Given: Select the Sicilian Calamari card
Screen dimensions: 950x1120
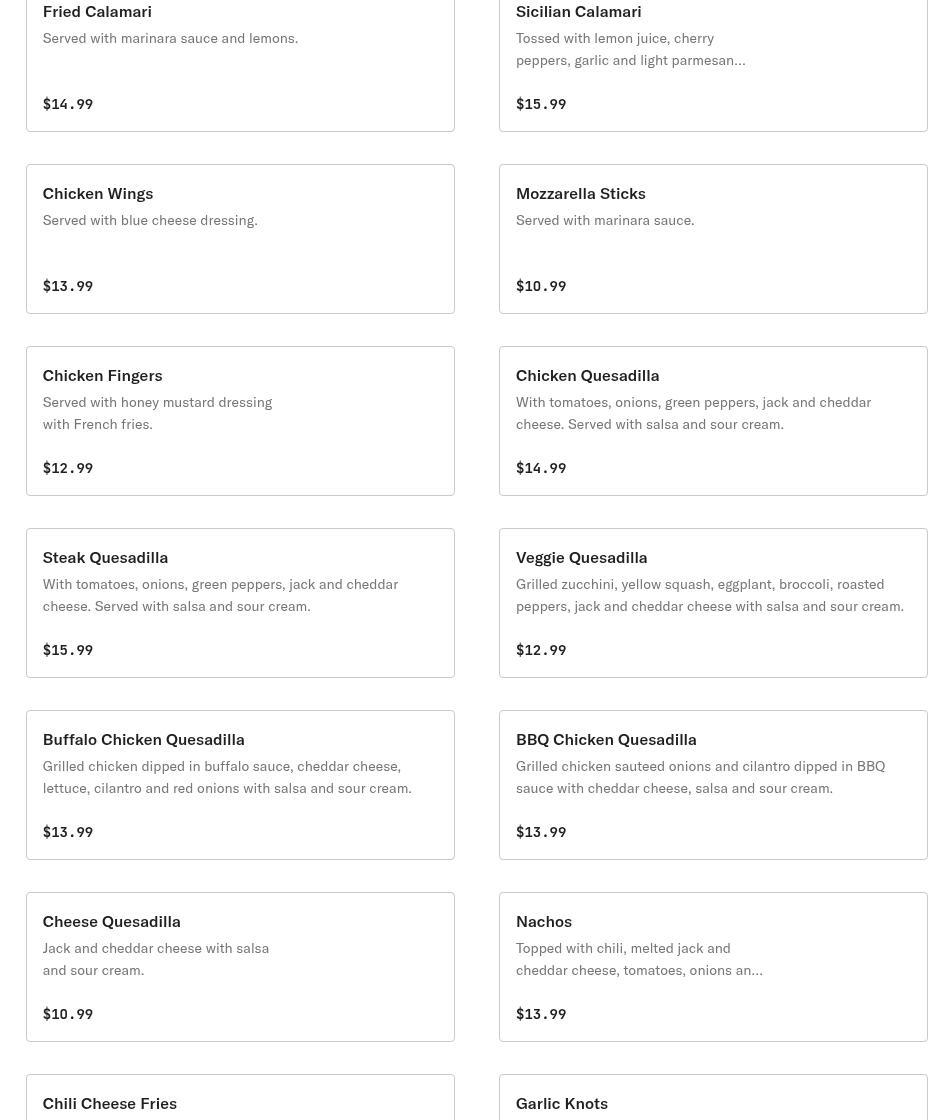Looking at the screenshot, I should [x=713, y=64].
